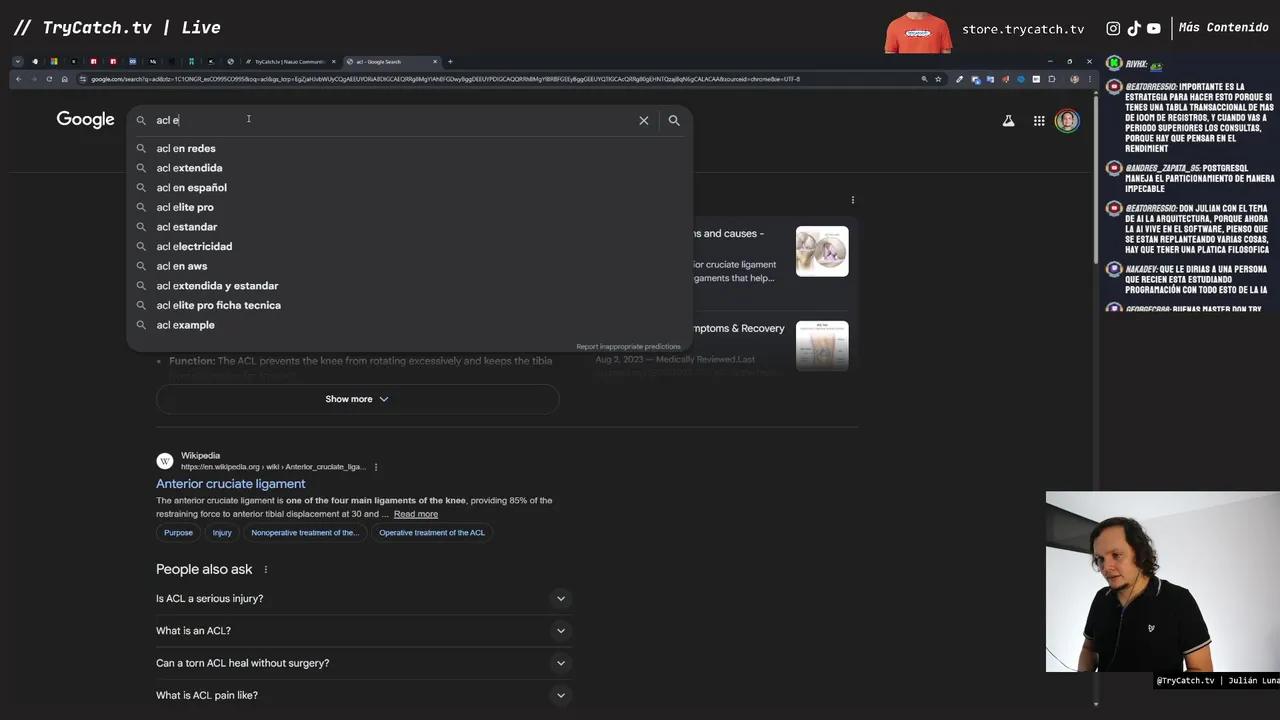
Task: Pick the 'acl electricidad' suggestion
Action: pyautogui.click(x=409, y=246)
